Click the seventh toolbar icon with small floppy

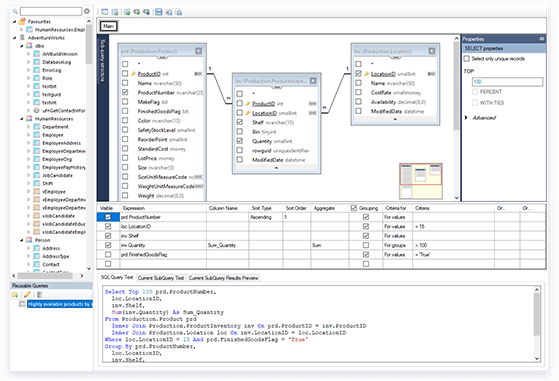pyautogui.click(x=169, y=12)
